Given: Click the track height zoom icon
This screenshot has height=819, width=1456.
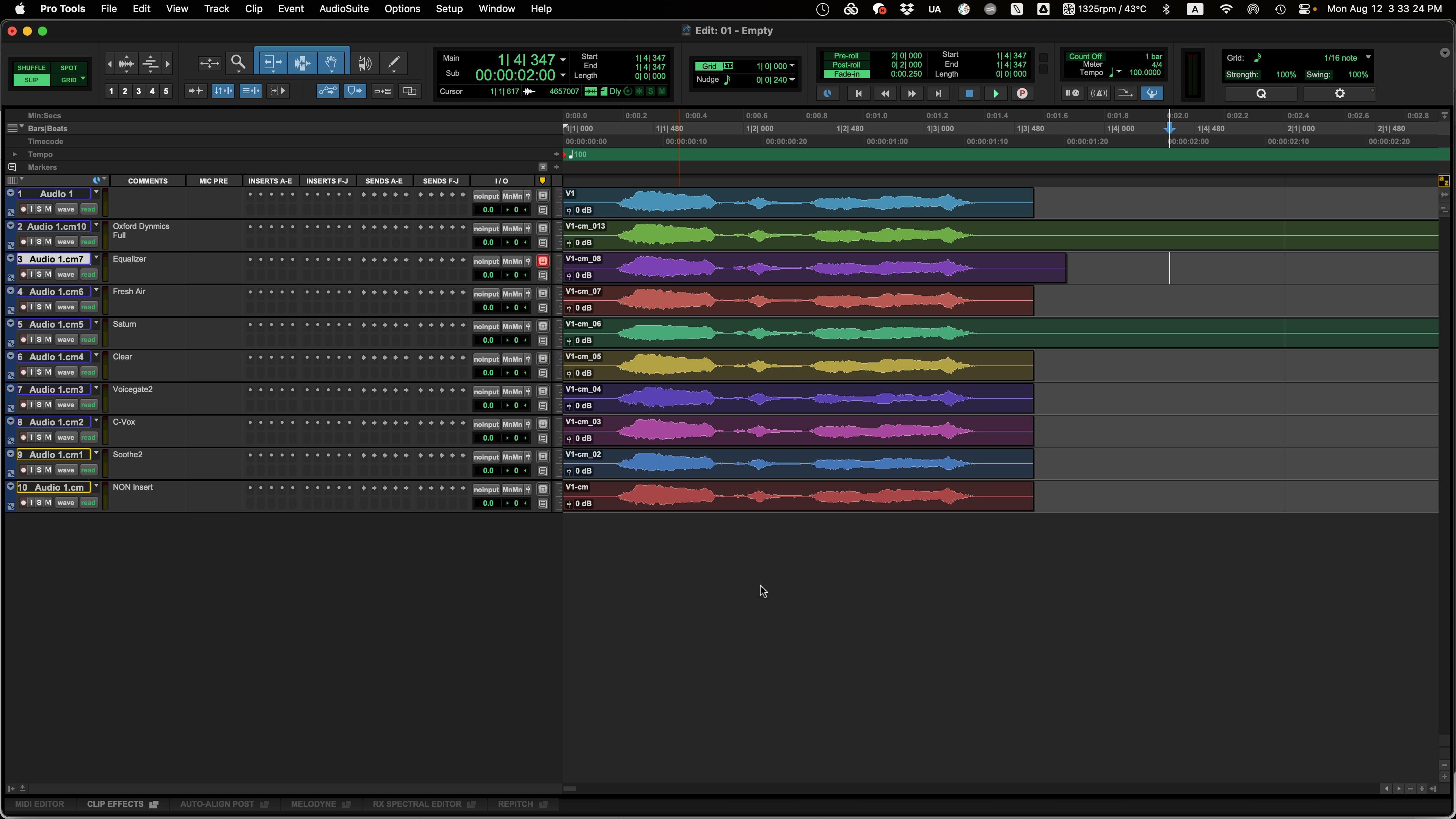Looking at the screenshot, I should [x=151, y=63].
